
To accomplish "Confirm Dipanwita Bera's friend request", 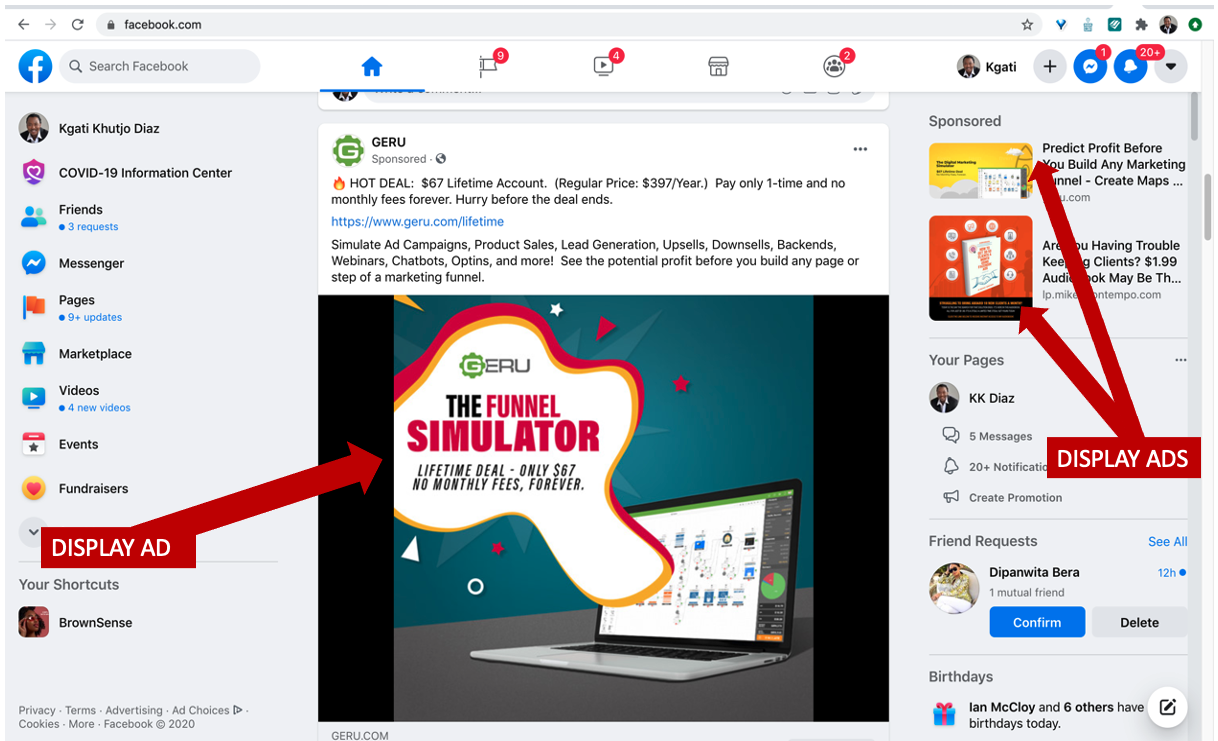I will pos(1037,621).
